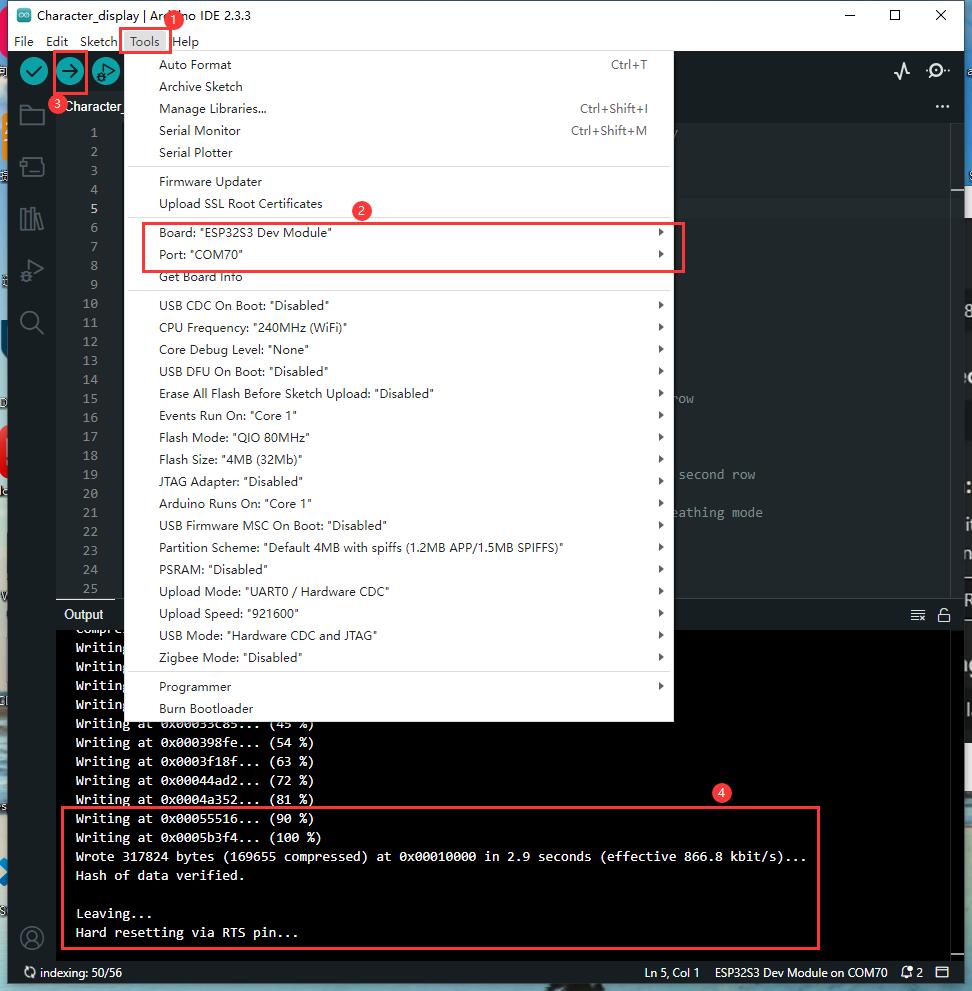The image size is (972, 991).
Task: Expand USB Firmware MSC On Boot submenu
Action: (399, 526)
